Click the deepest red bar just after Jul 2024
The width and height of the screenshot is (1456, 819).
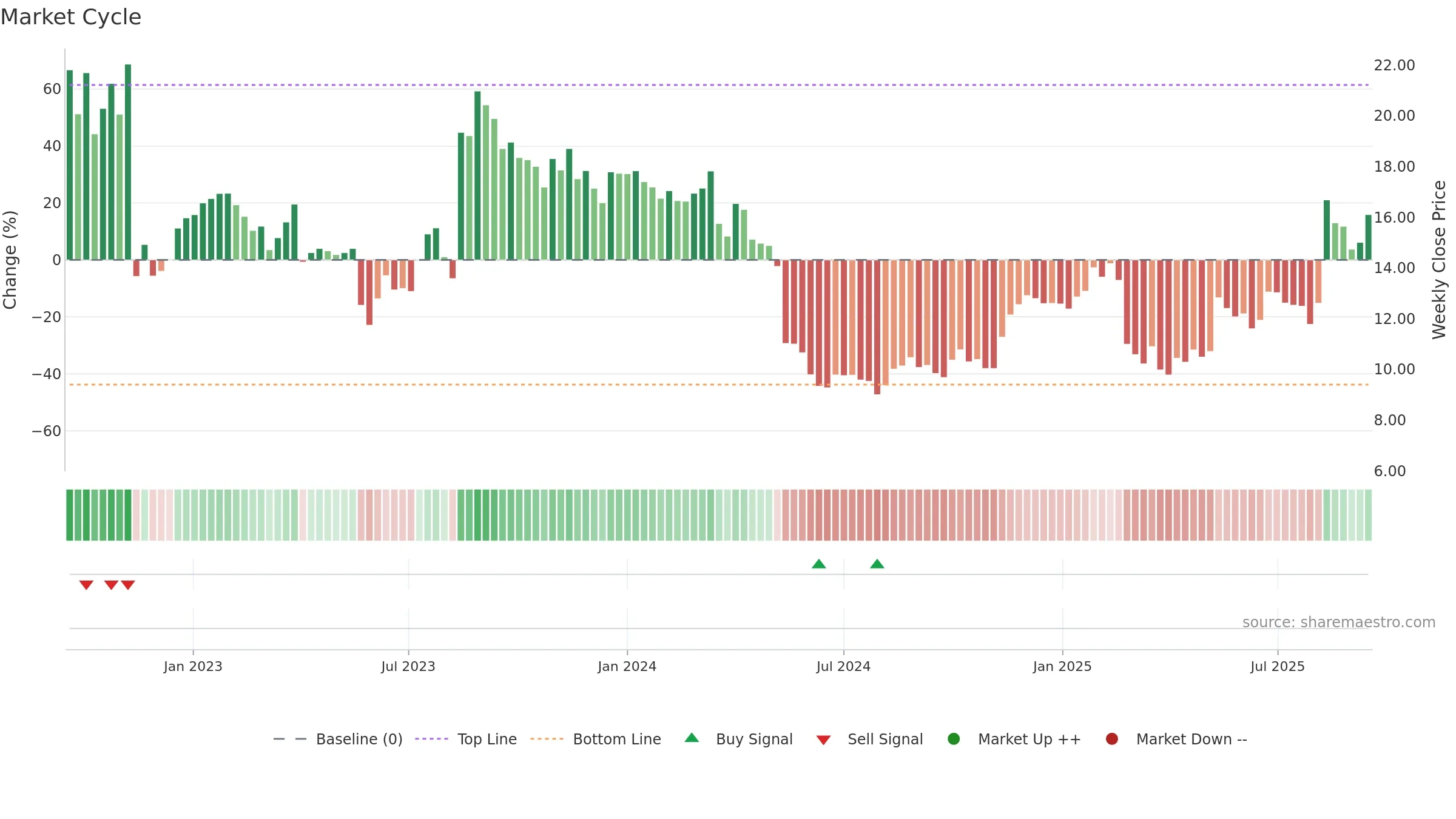pos(877,327)
